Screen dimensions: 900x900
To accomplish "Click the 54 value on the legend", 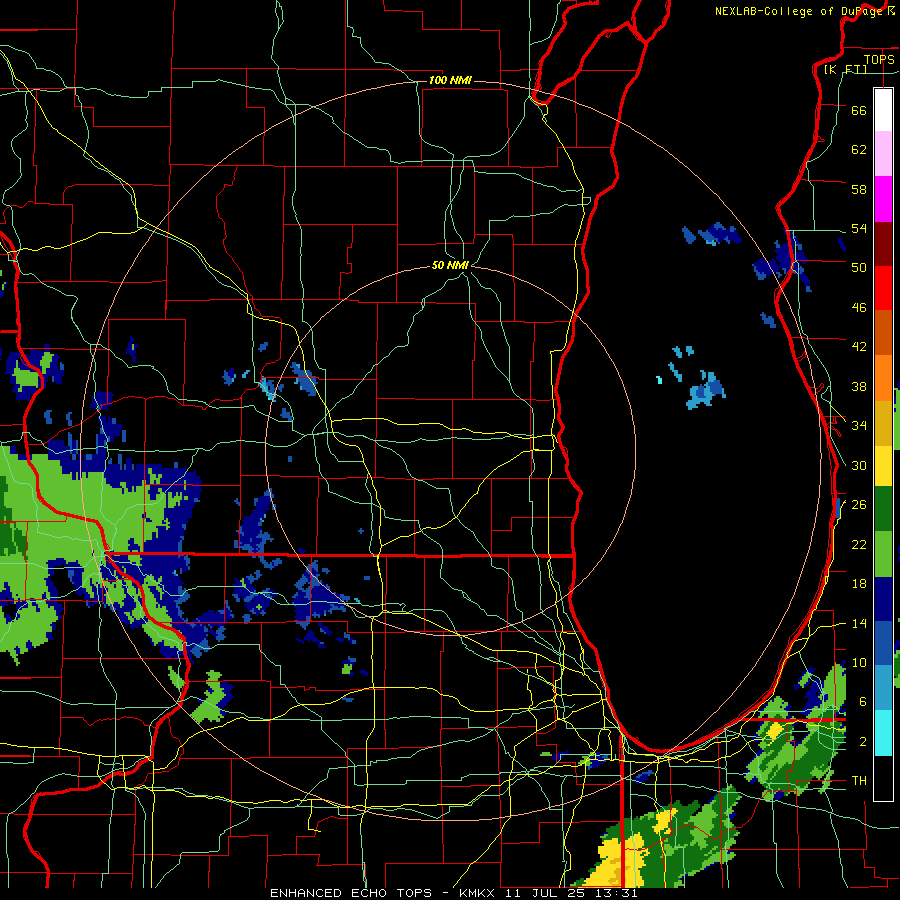I will [x=859, y=228].
